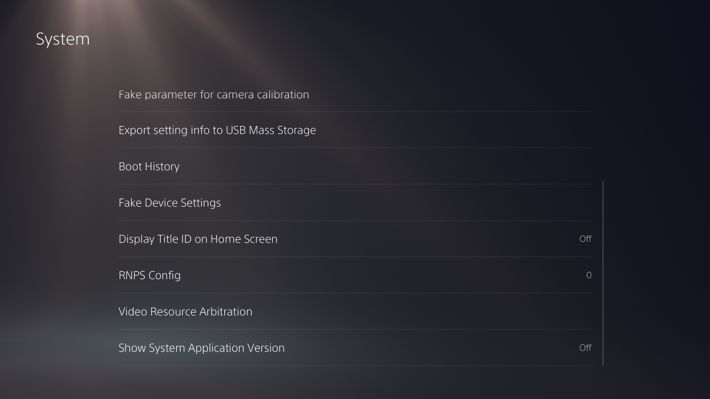Click the 0 value of RNPS Config
The image size is (710, 399).
(x=589, y=275)
